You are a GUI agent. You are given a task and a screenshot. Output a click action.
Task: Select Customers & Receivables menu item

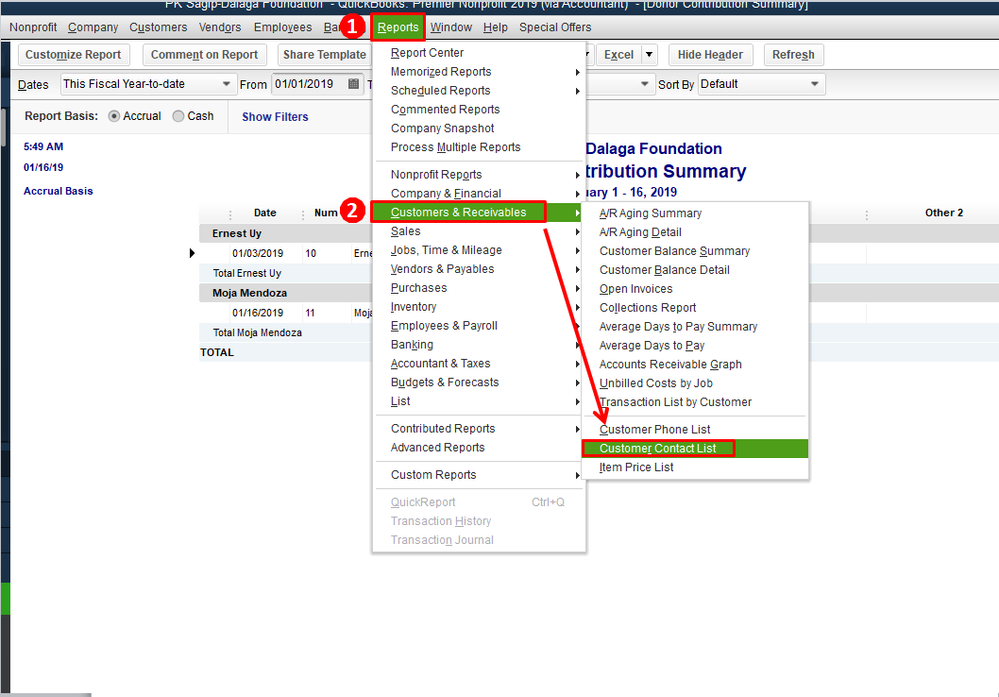(x=459, y=212)
